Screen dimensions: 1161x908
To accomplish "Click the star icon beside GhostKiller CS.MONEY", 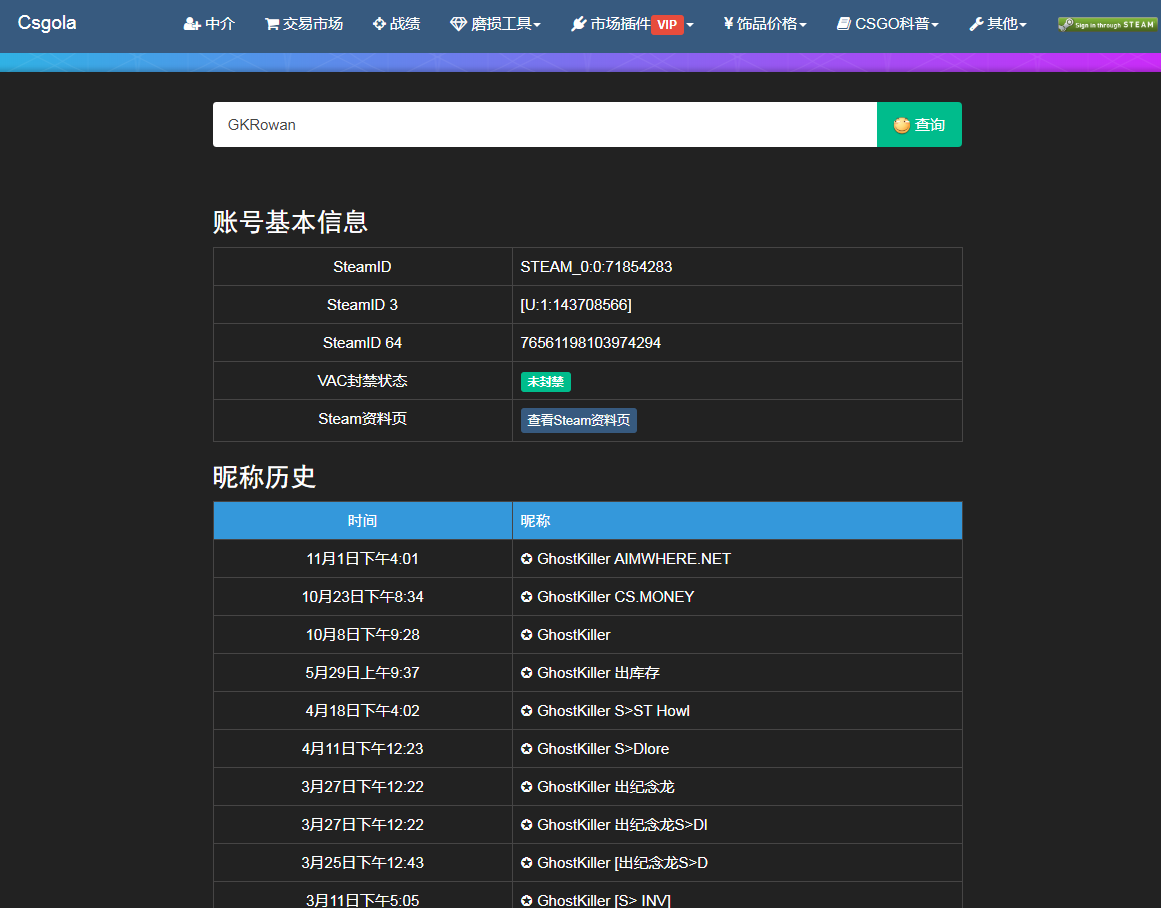I will (x=526, y=597).
